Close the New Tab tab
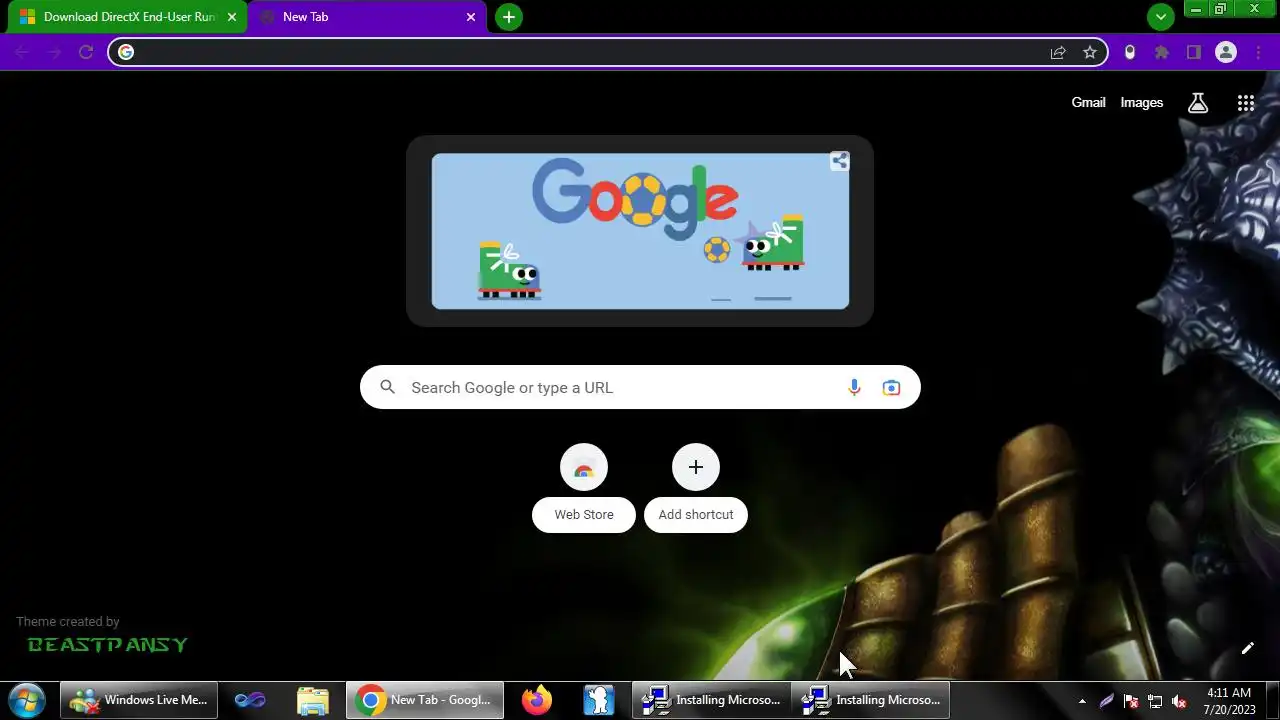 click(x=471, y=17)
